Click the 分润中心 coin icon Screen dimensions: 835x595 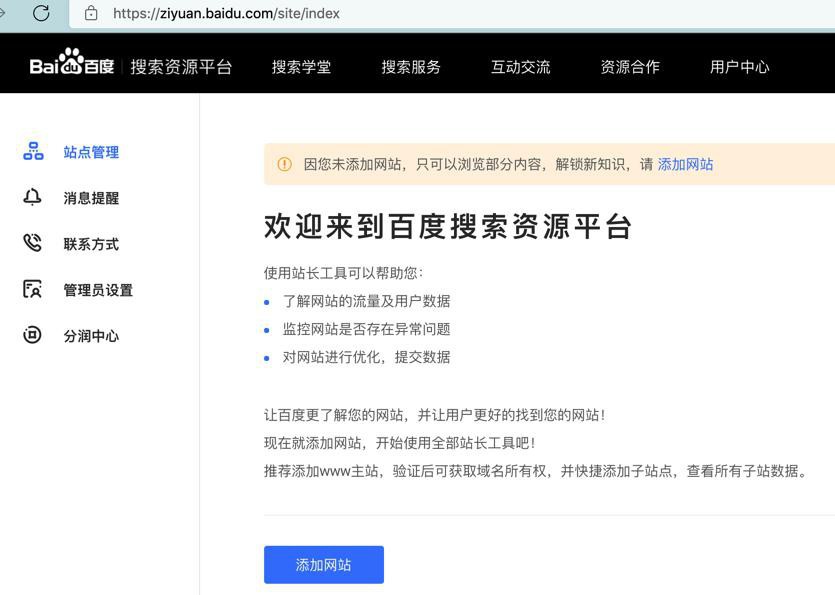tap(32, 336)
